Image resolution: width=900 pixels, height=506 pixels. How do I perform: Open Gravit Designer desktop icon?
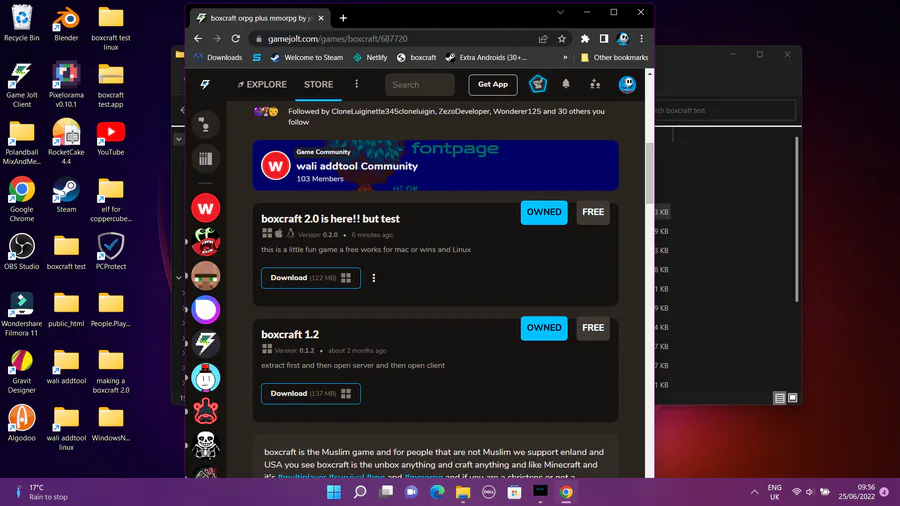22,371
